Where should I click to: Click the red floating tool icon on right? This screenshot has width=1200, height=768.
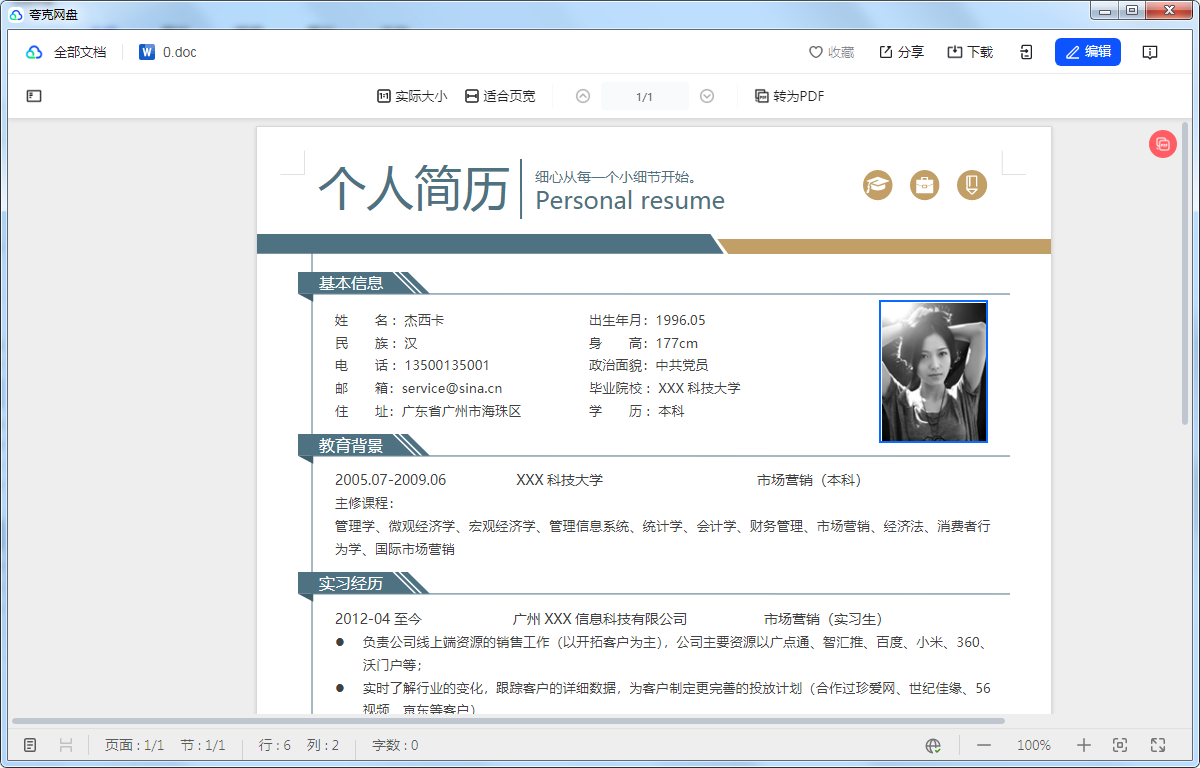coord(1162,144)
